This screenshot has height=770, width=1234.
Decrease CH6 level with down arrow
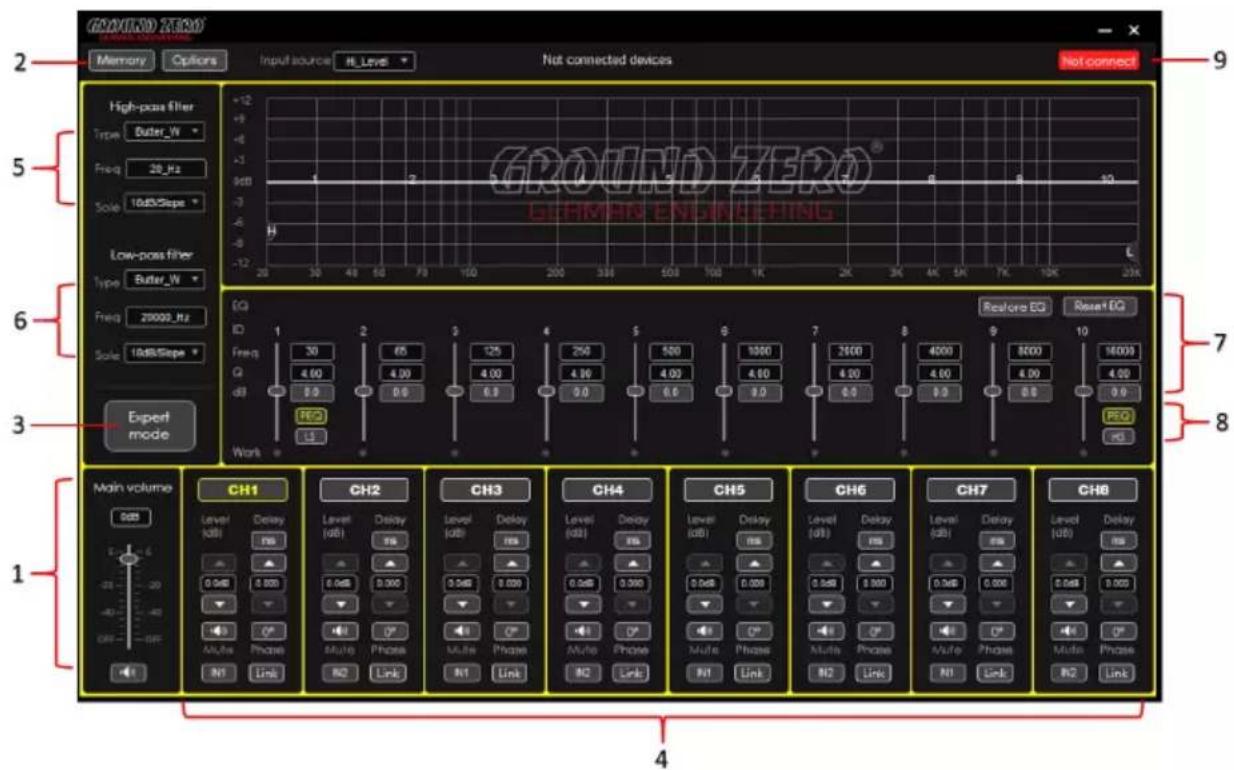[826, 605]
